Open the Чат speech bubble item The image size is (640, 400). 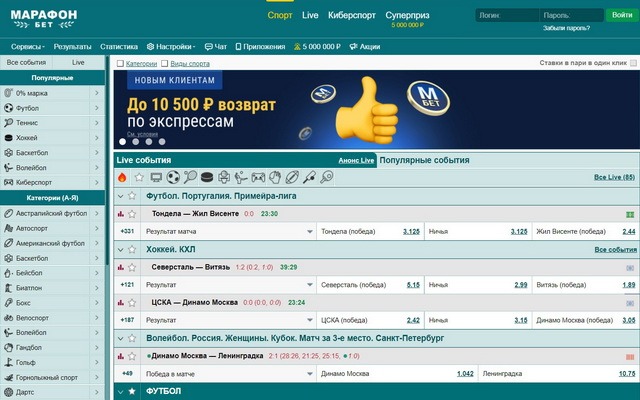coord(216,47)
